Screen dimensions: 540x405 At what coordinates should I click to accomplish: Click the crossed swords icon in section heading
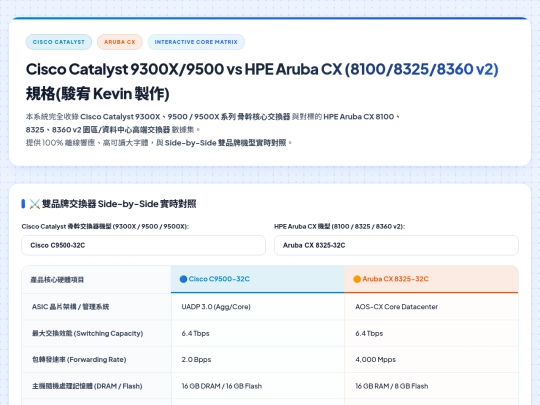[x=34, y=204]
